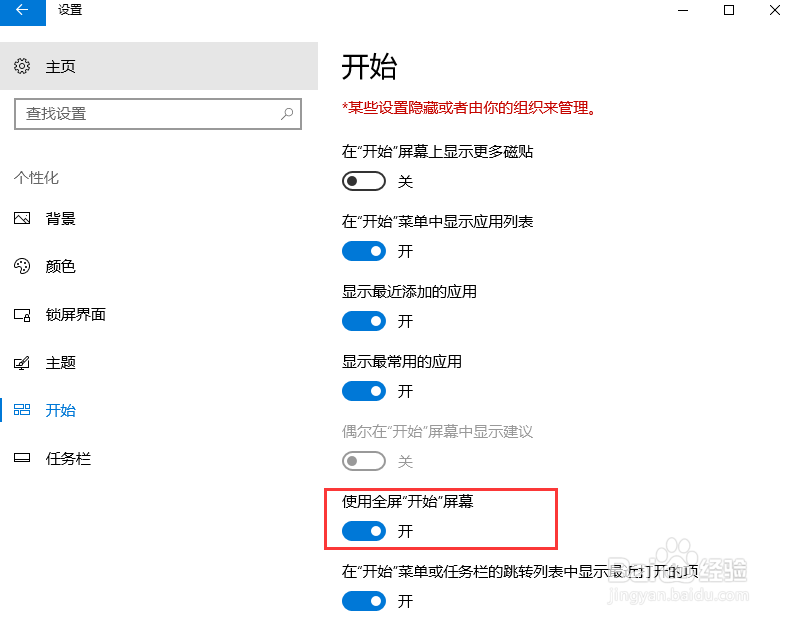
Task: Maximize the Settings window
Action: tap(729, 10)
